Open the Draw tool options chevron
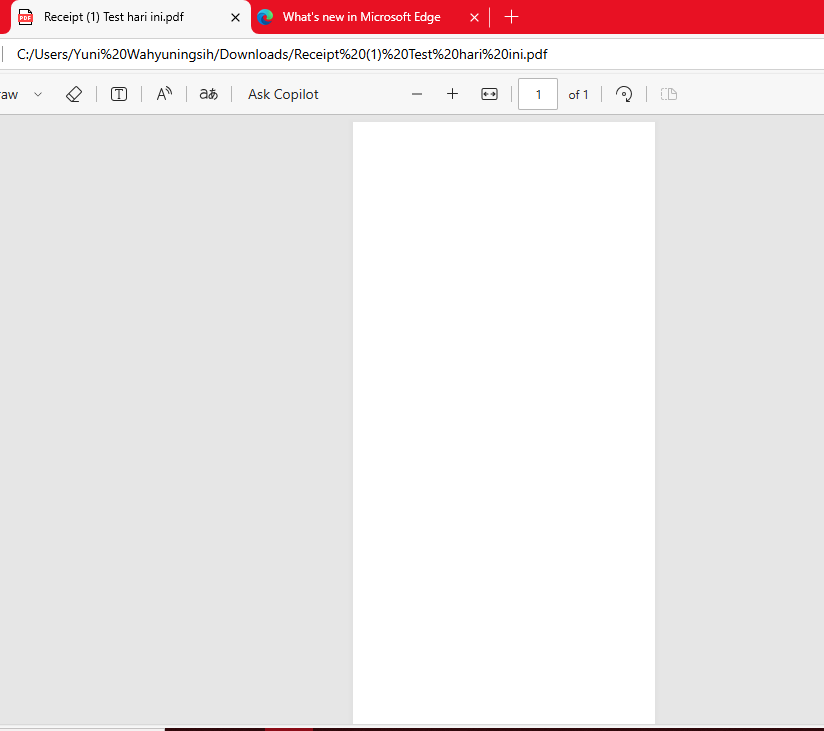The image size is (824, 731). (38, 95)
